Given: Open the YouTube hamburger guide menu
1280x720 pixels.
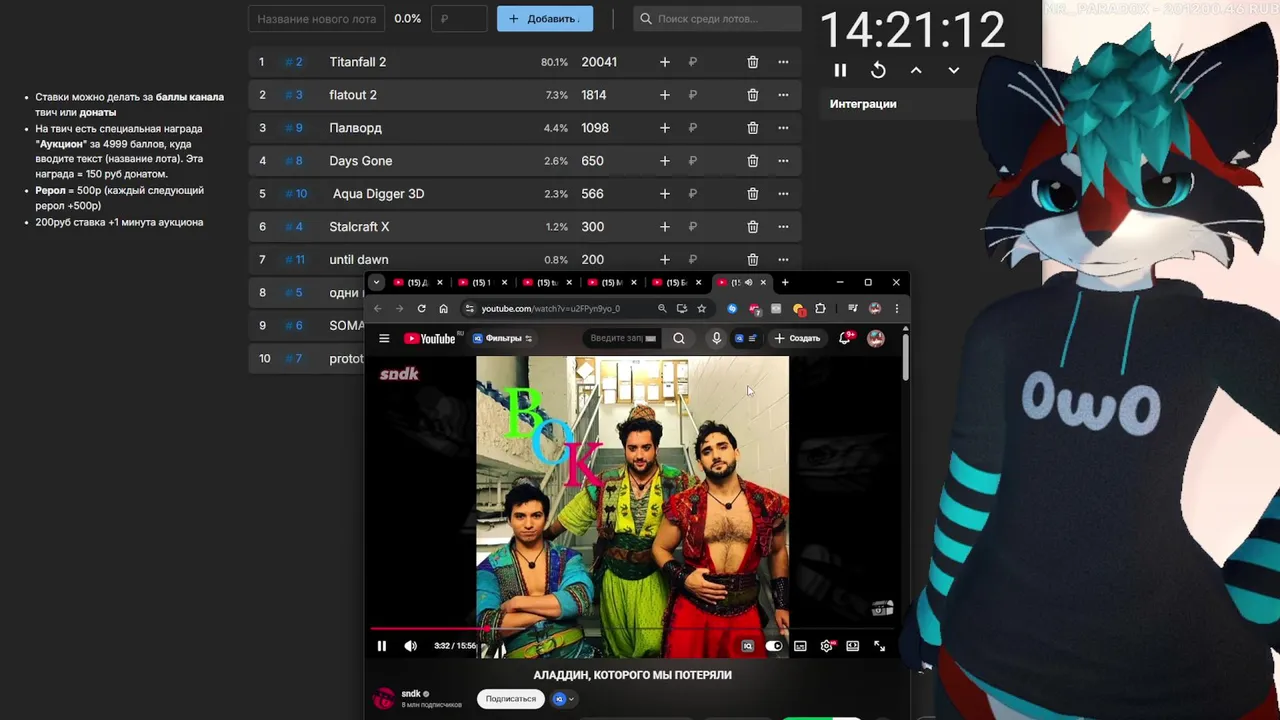Looking at the screenshot, I should pos(384,339).
